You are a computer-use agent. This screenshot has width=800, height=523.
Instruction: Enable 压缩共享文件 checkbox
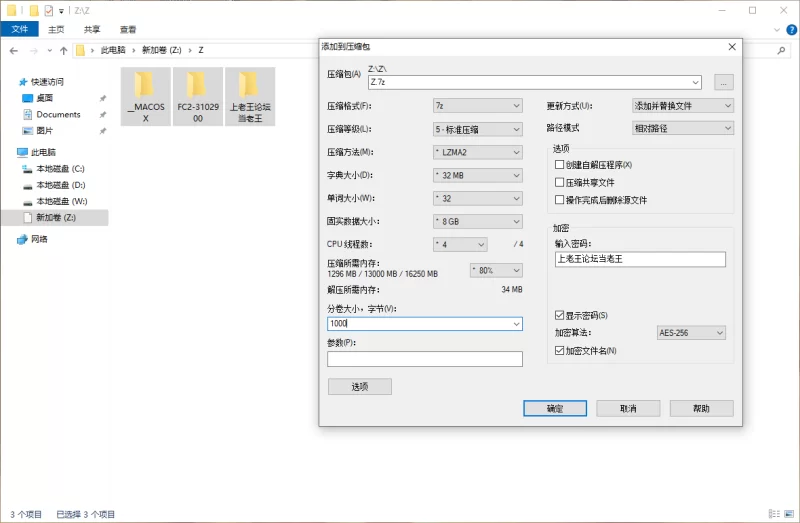click(x=559, y=182)
